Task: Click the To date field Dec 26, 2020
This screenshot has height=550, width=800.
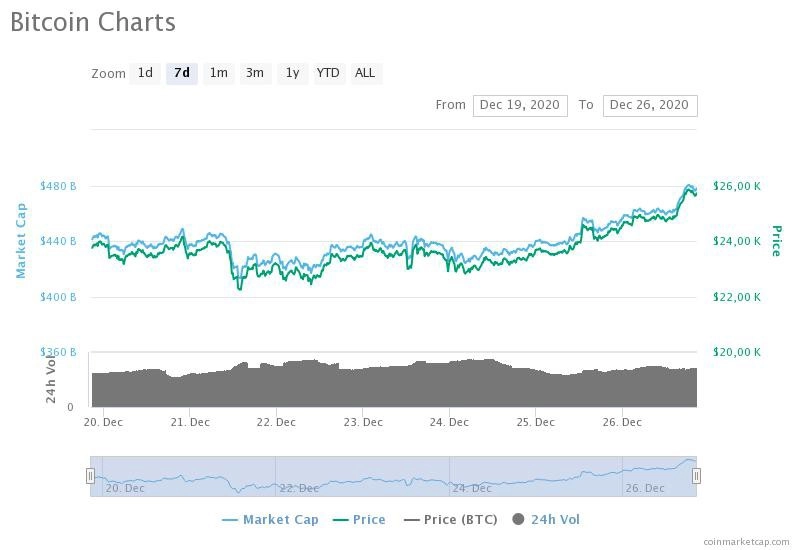Action: (x=649, y=106)
